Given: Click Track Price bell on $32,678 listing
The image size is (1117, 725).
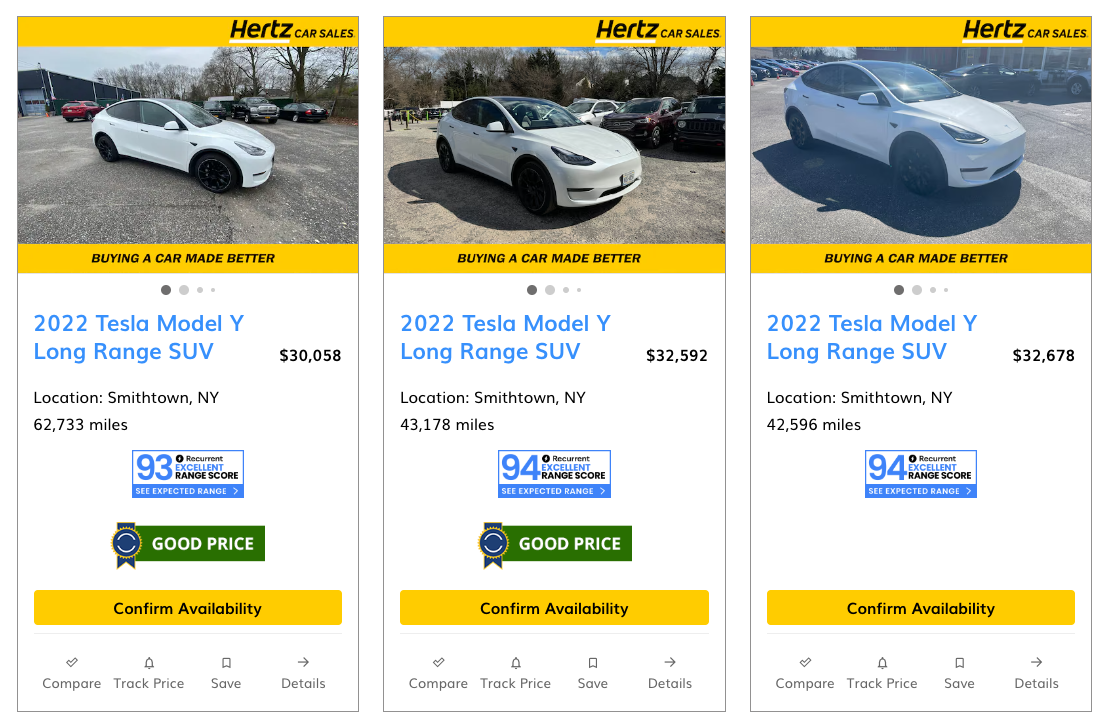Looking at the screenshot, I should [x=882, y=662].
